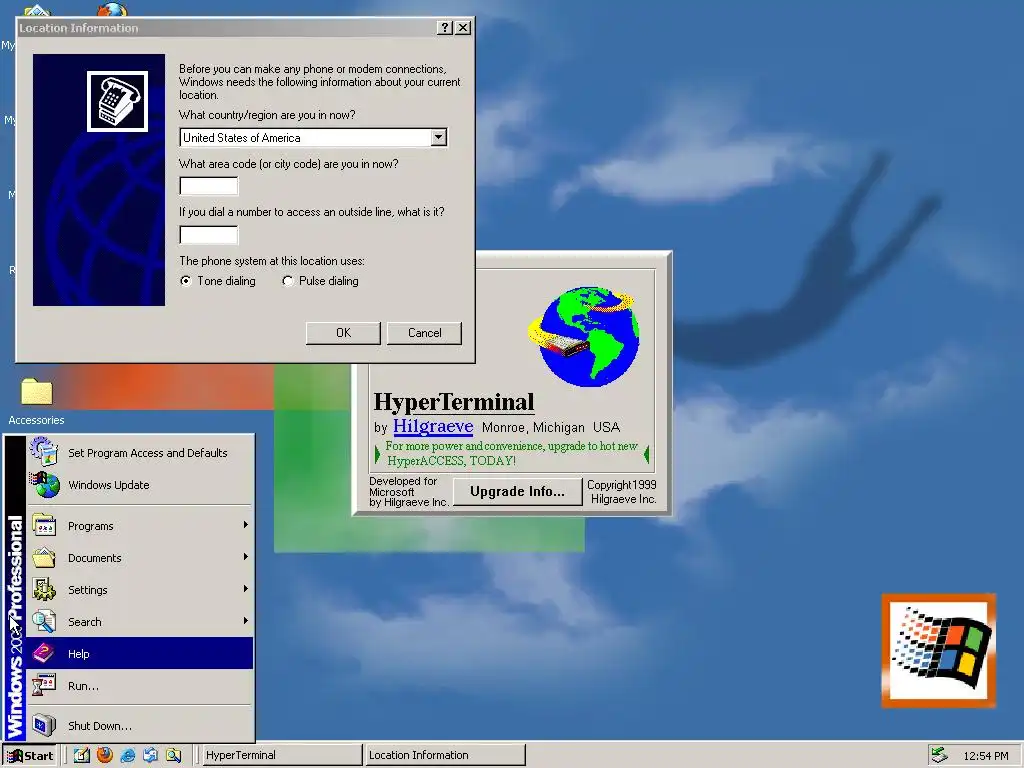
Task: Open the country/region dropdown list
Action: click(439, 137)
